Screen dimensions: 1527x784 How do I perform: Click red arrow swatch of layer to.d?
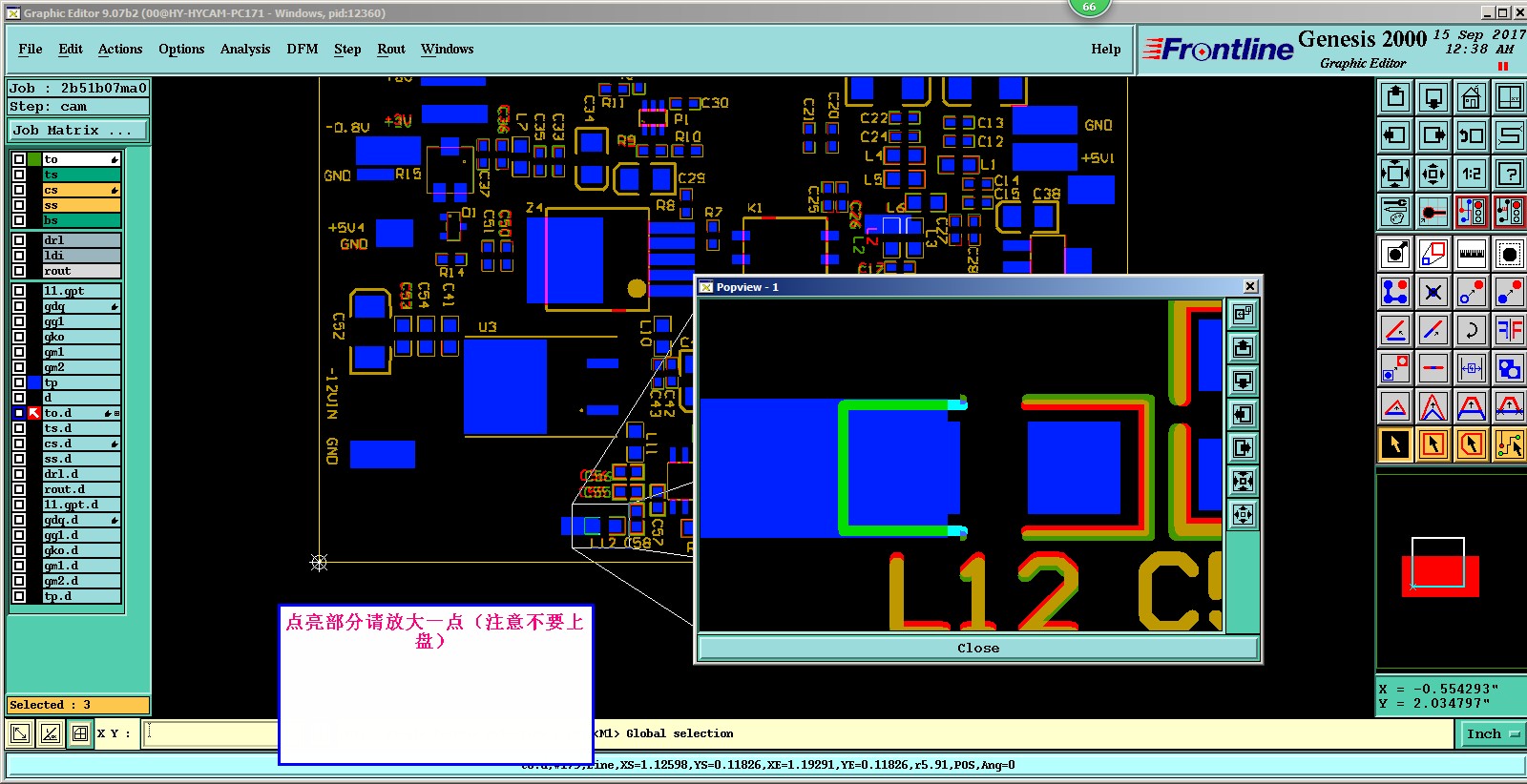(x=34, y=413)
